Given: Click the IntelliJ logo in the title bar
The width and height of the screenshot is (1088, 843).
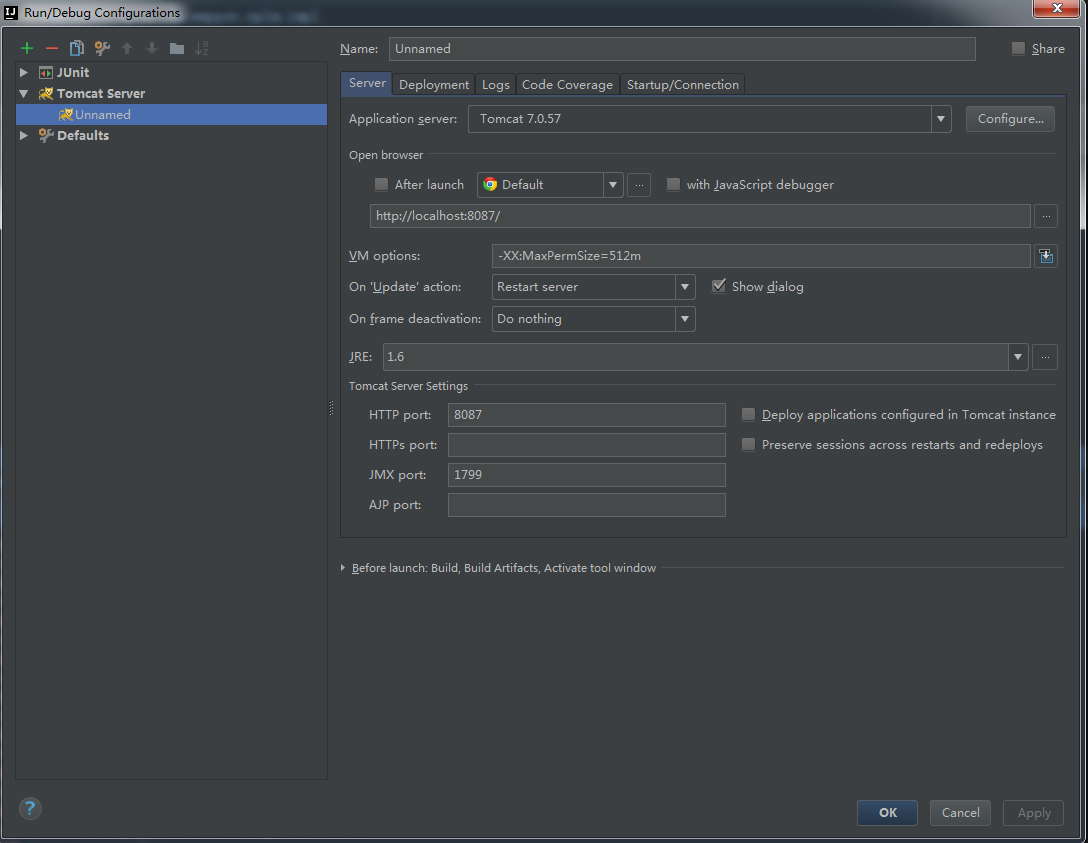Looking at the screenshot, I should [10, 12].
